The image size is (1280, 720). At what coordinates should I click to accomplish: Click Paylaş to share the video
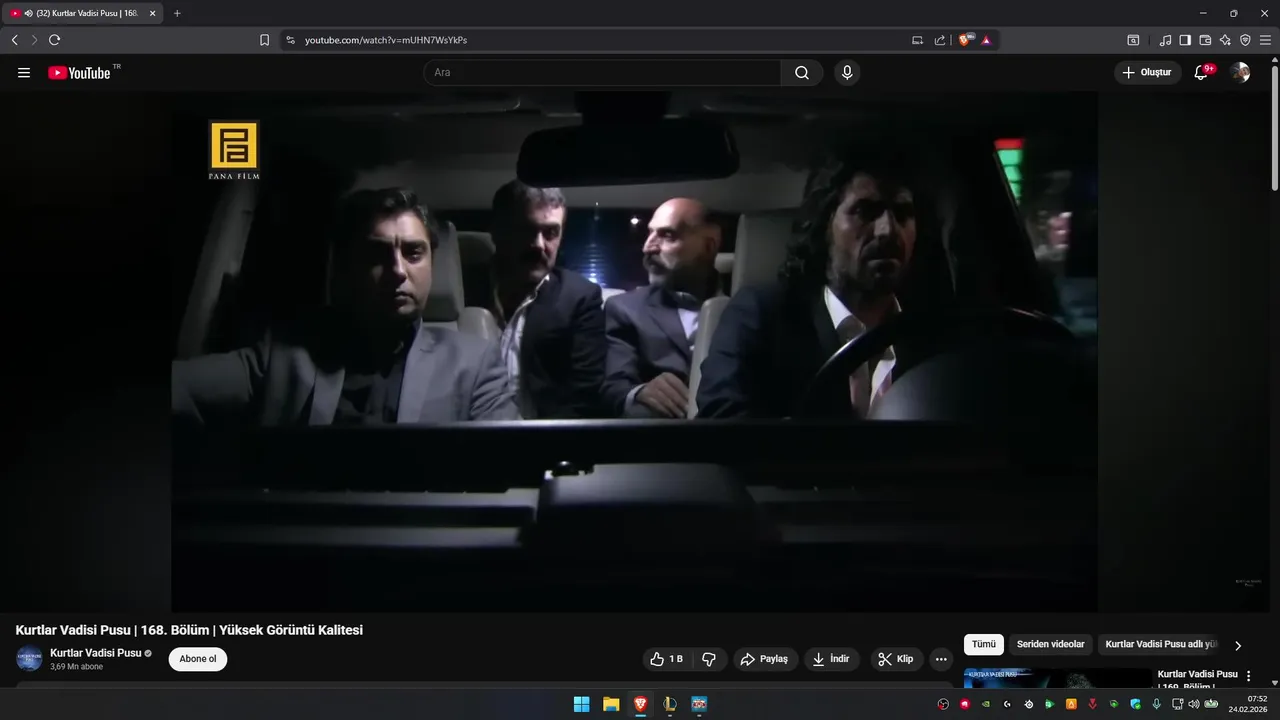pos(765,659)
